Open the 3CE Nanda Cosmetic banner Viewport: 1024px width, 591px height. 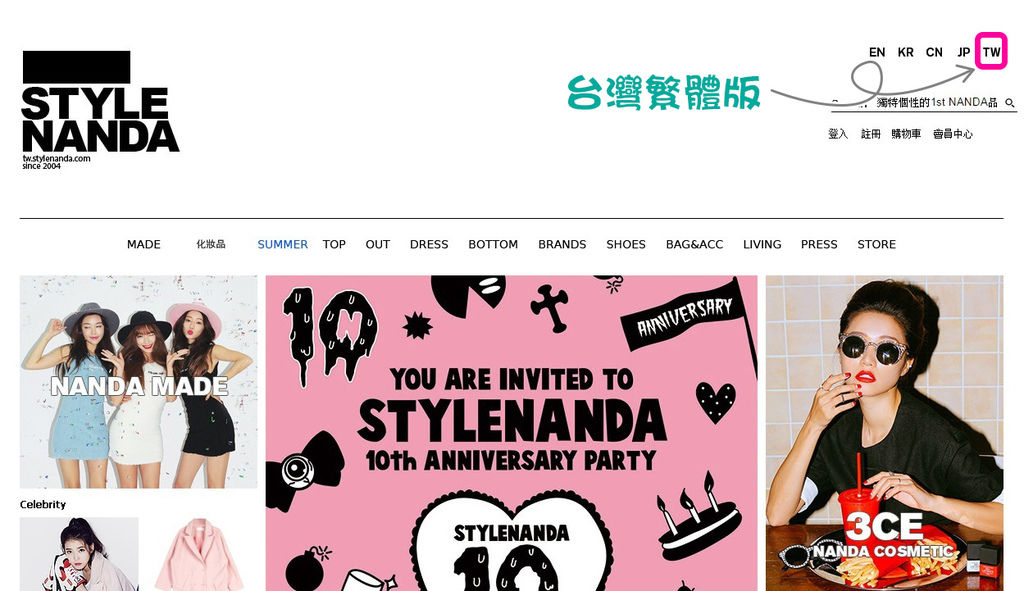coord(884,433)
